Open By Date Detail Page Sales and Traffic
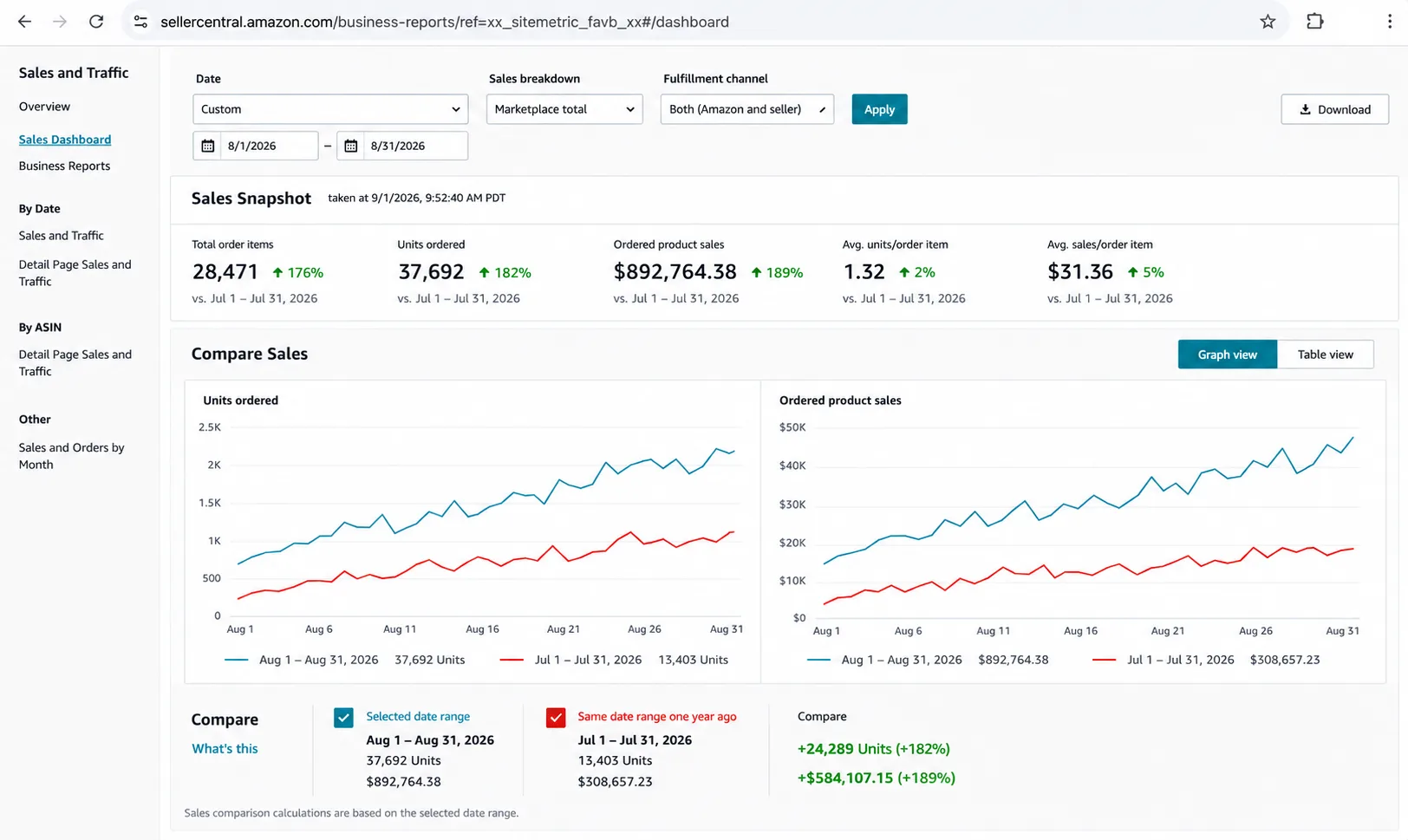Viewport: 1408px width, 840px height. [x=75, y=273]
